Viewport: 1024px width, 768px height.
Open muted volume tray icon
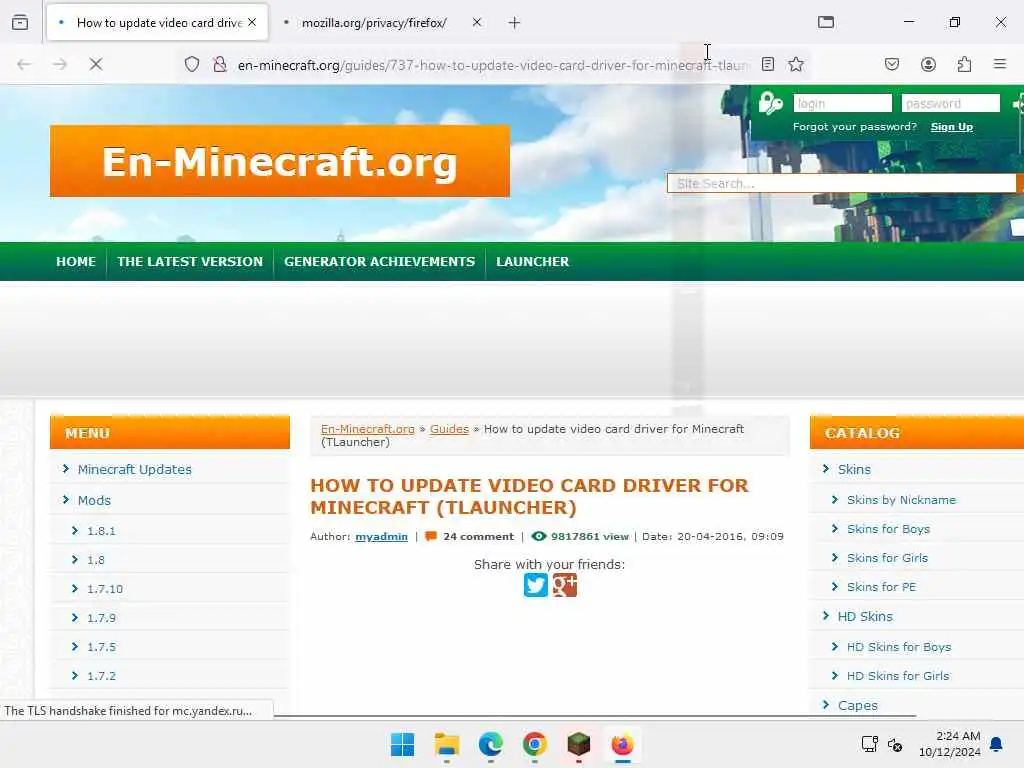(895, 744)
